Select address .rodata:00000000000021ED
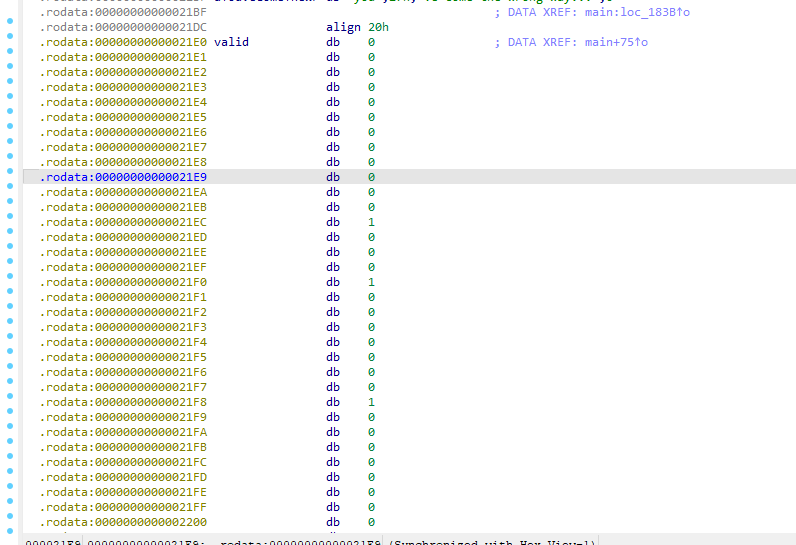796x545 pixels. coord(123,237)
